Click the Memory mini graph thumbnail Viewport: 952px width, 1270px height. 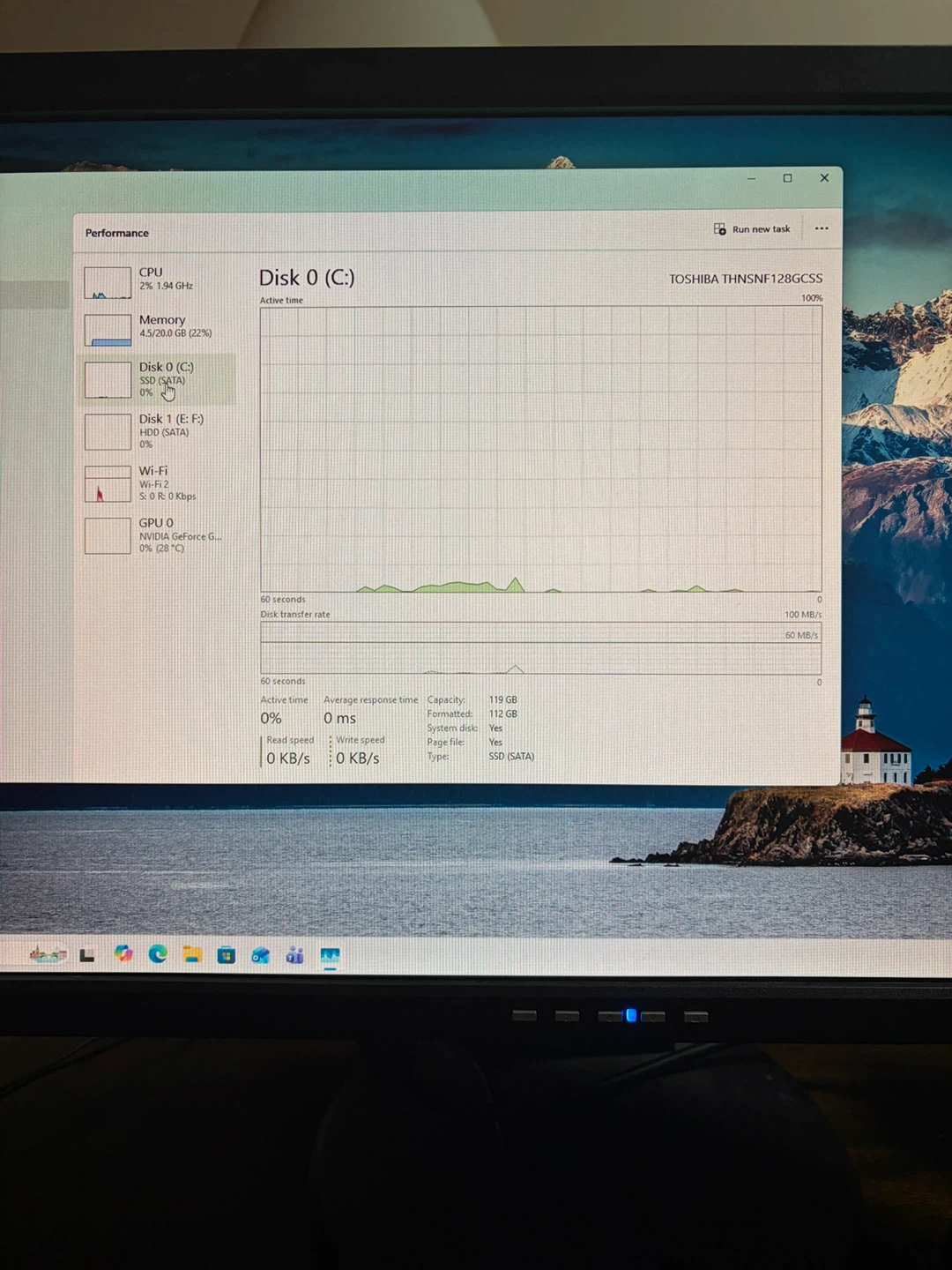[108, 330]
